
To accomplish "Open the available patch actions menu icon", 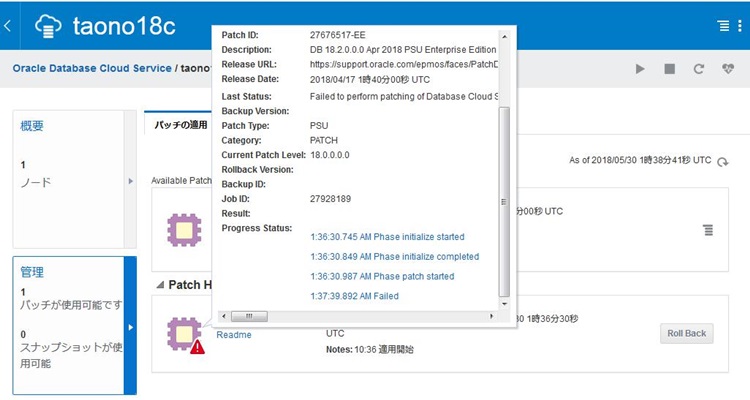I will 708,230.
